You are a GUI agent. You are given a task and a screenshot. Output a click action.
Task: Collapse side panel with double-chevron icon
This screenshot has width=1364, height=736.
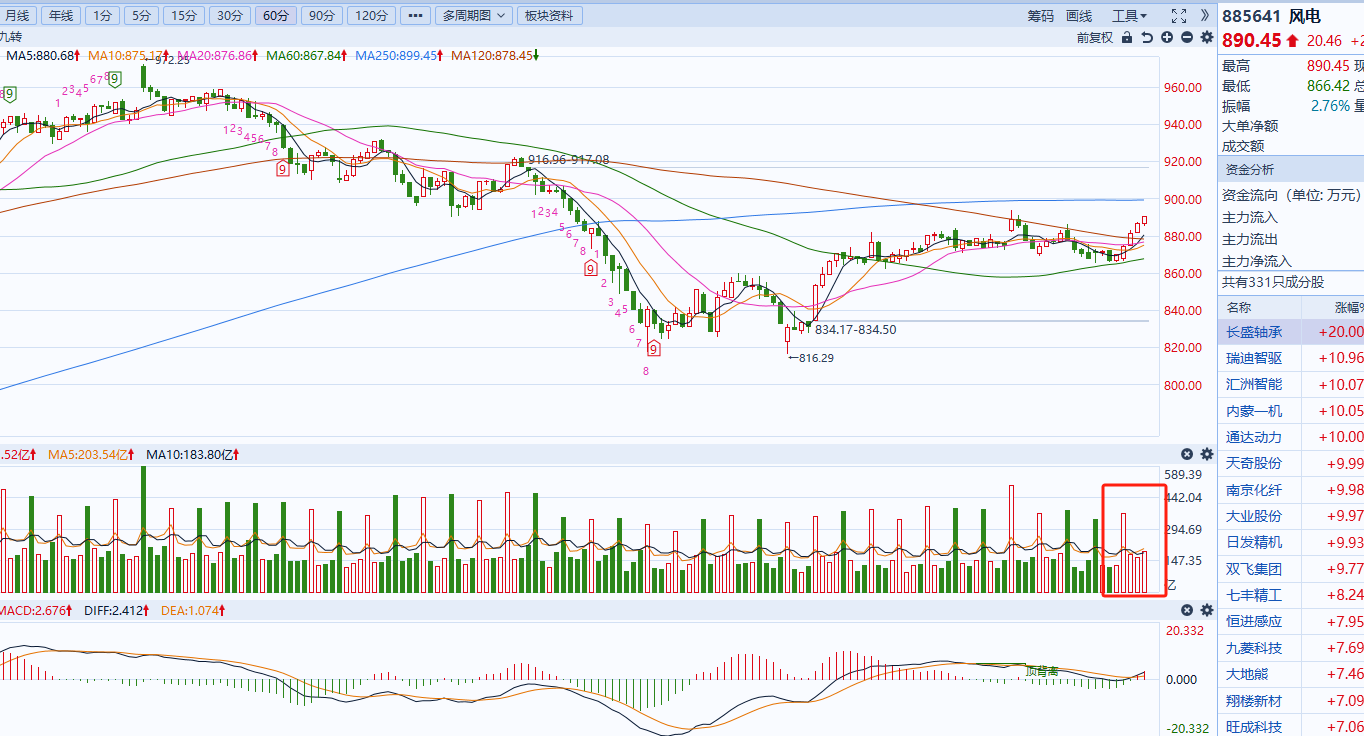click(x=1205, y=15)
